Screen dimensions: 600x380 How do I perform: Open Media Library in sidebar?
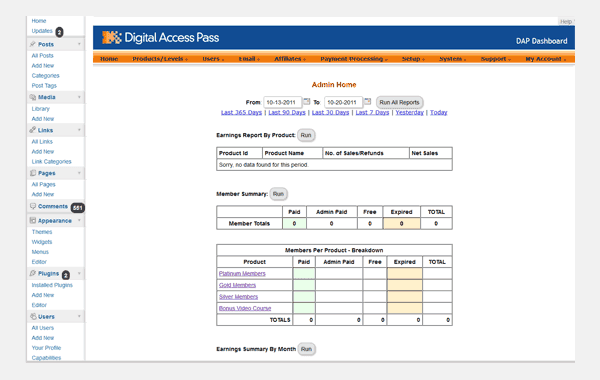pyautogui.click(x=41, y=109)
